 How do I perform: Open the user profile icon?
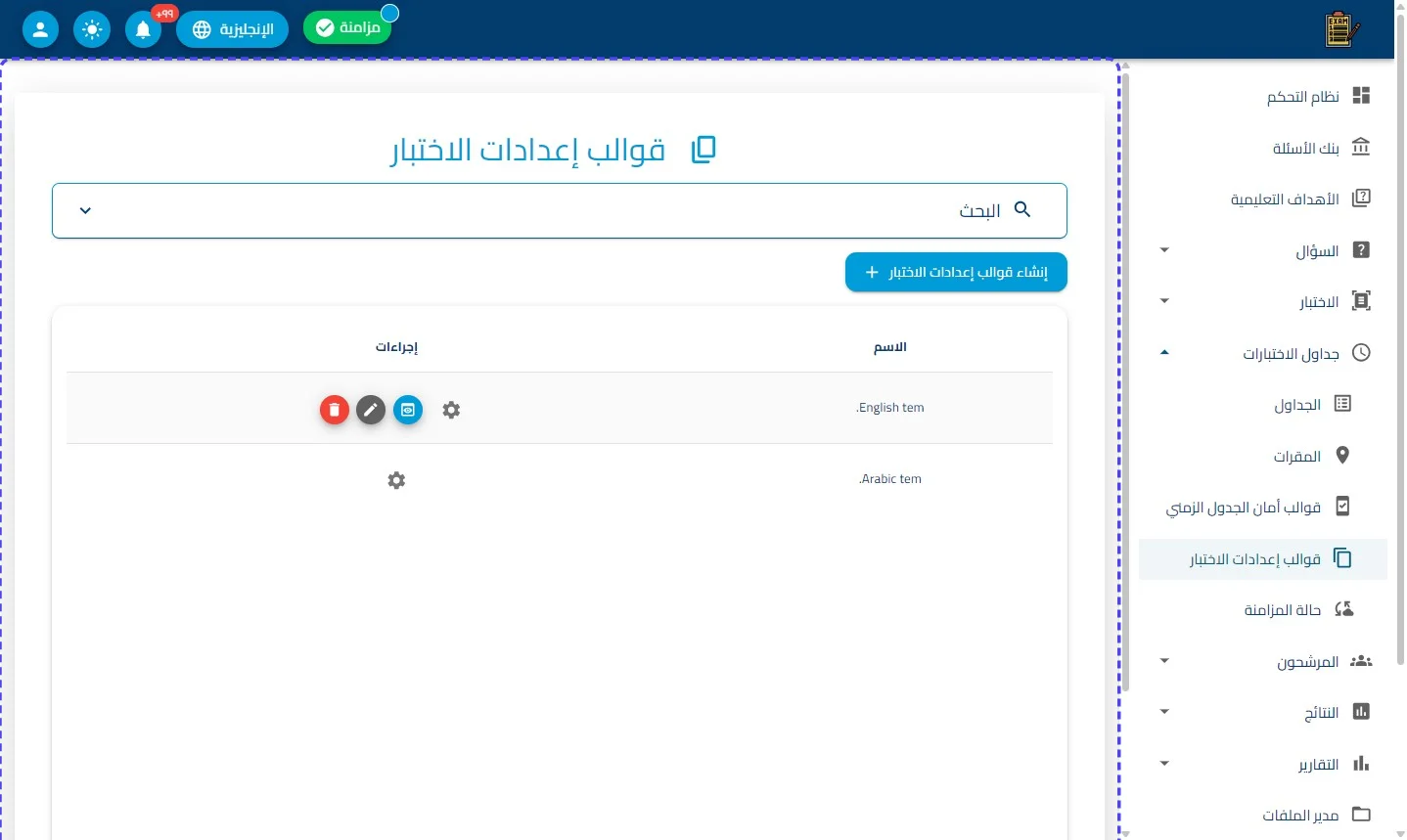[40, 29]
